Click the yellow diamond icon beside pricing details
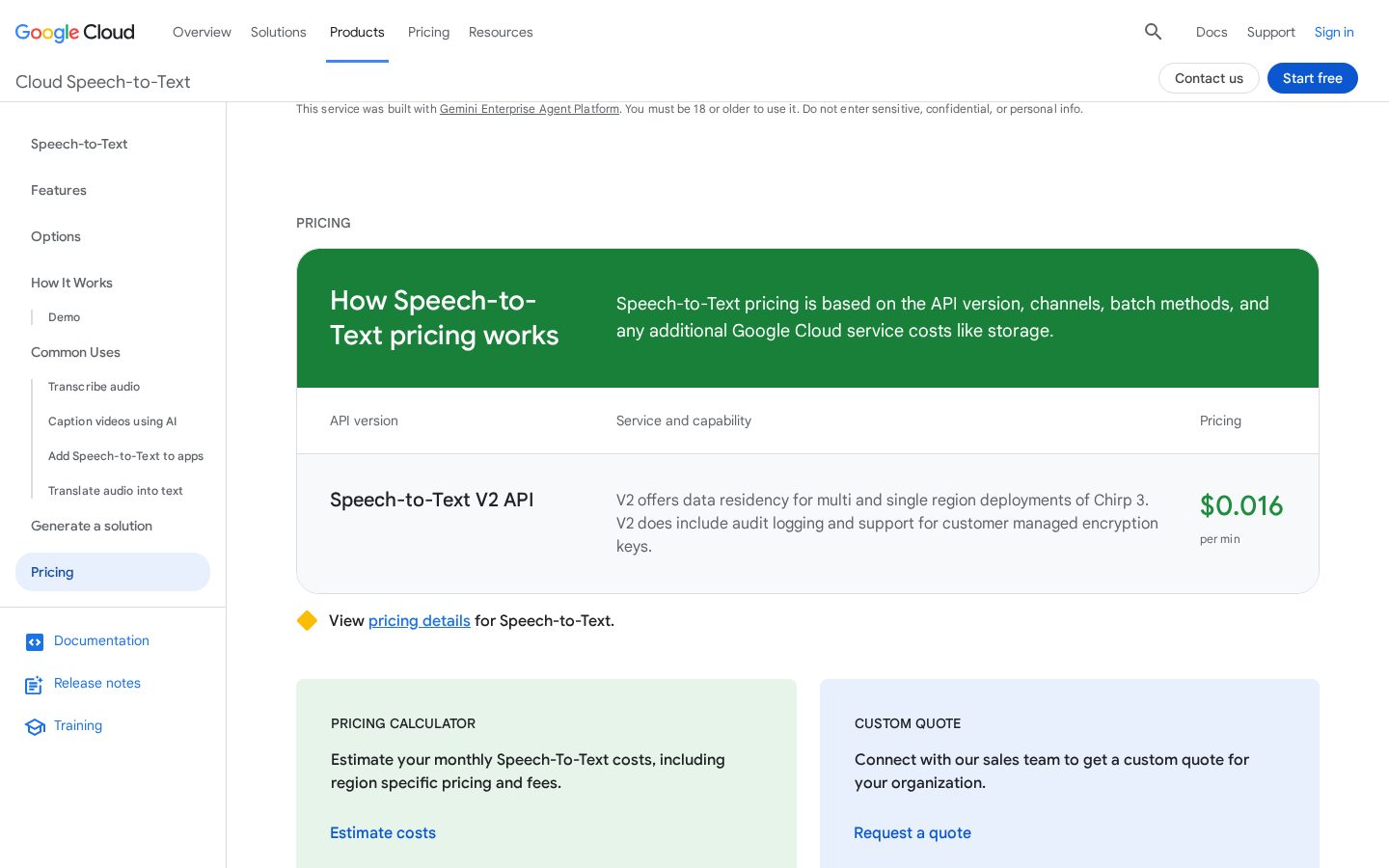Viewport: 1389px width, 868px height. 307,620
